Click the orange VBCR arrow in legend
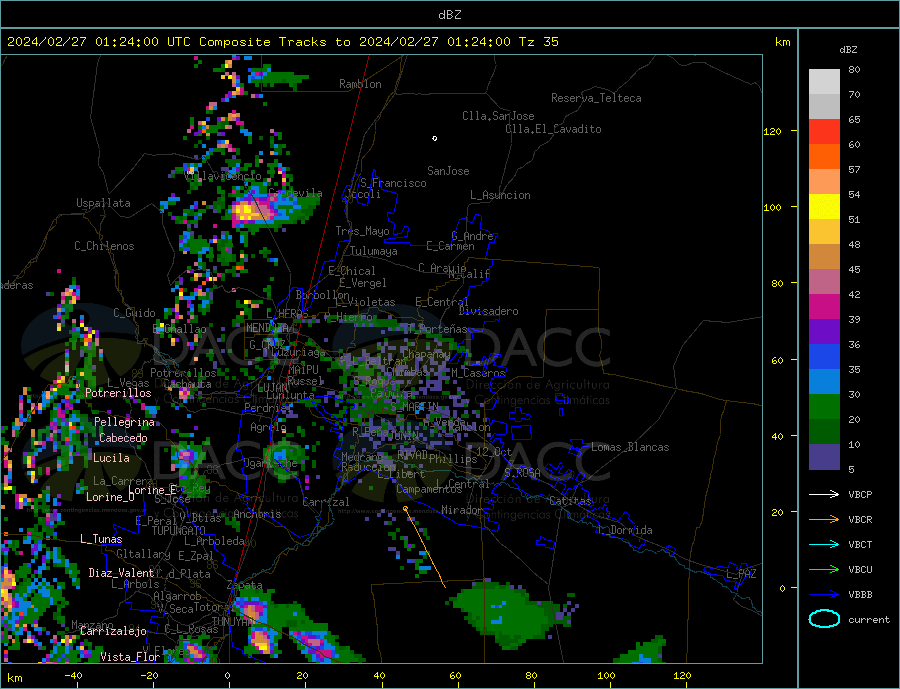The height and width of the screenshot is (689, 900). [x=824, y=520]
